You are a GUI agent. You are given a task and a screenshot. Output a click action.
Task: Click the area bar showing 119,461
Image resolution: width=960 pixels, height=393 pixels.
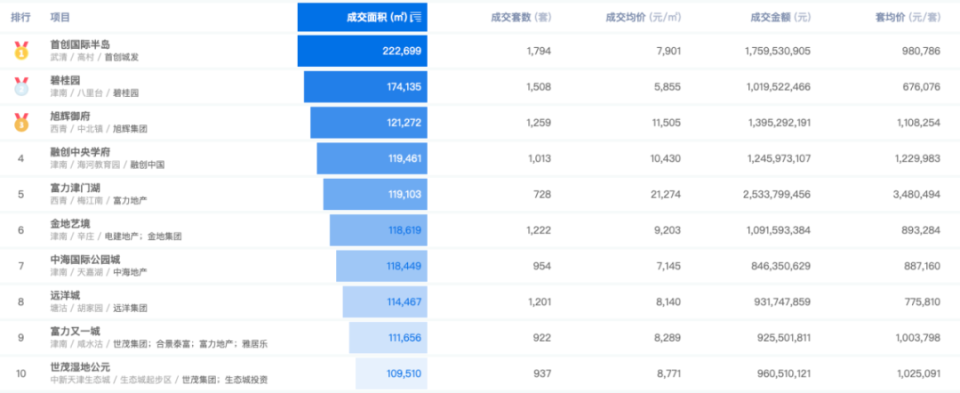[x=372, y=159]
